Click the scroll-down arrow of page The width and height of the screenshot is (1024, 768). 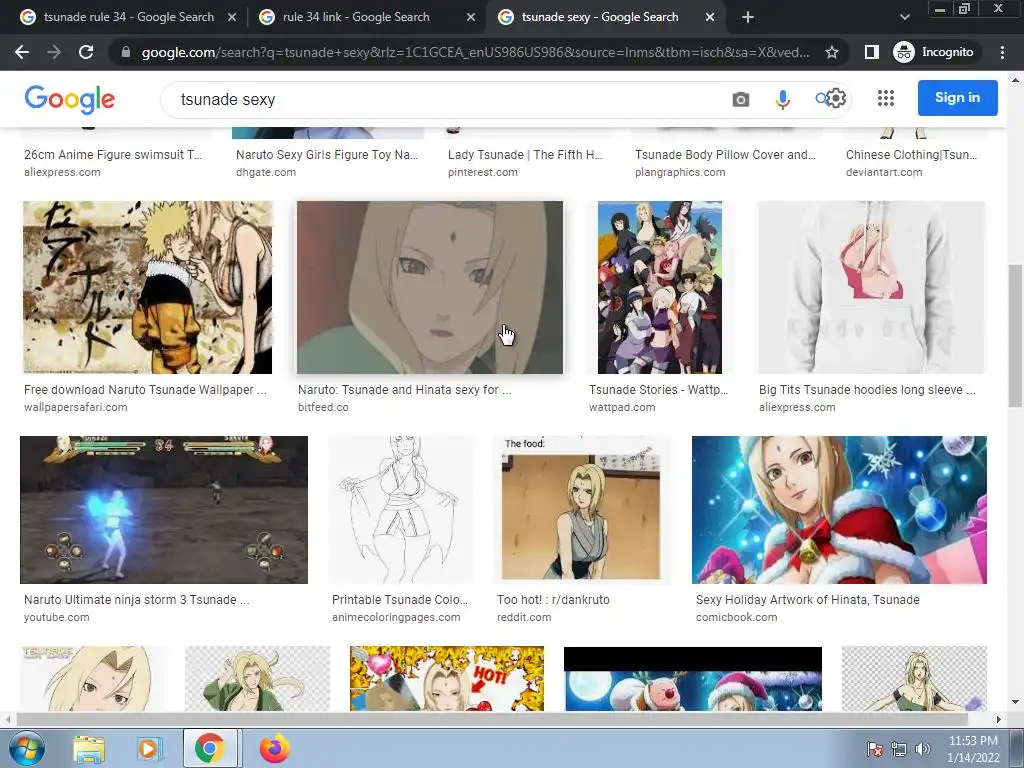[1015, 703]
